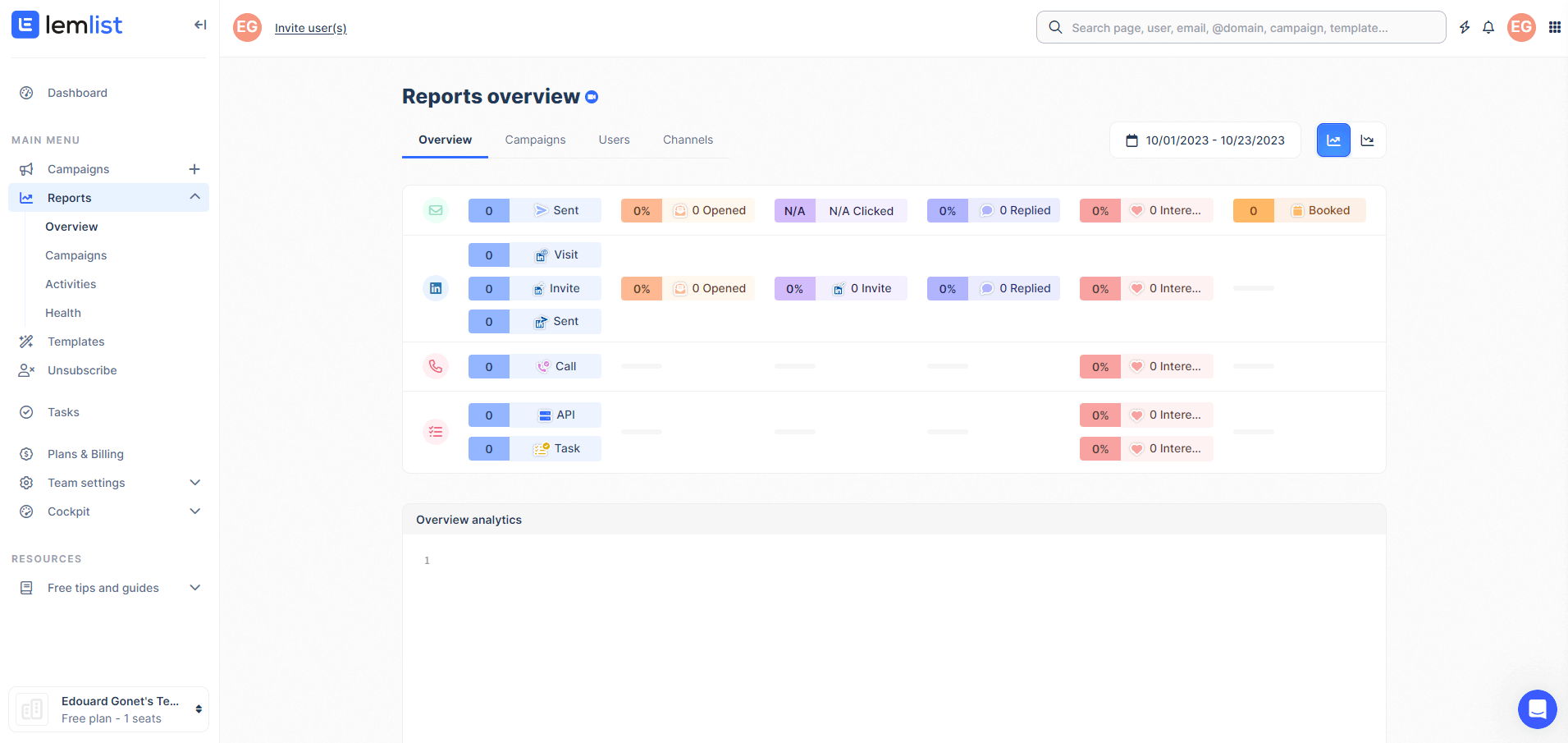Viewport: 1568px width, 743px height.
Task: Click the LinkedIn channel icon
Action: click(x=436, y=288)
